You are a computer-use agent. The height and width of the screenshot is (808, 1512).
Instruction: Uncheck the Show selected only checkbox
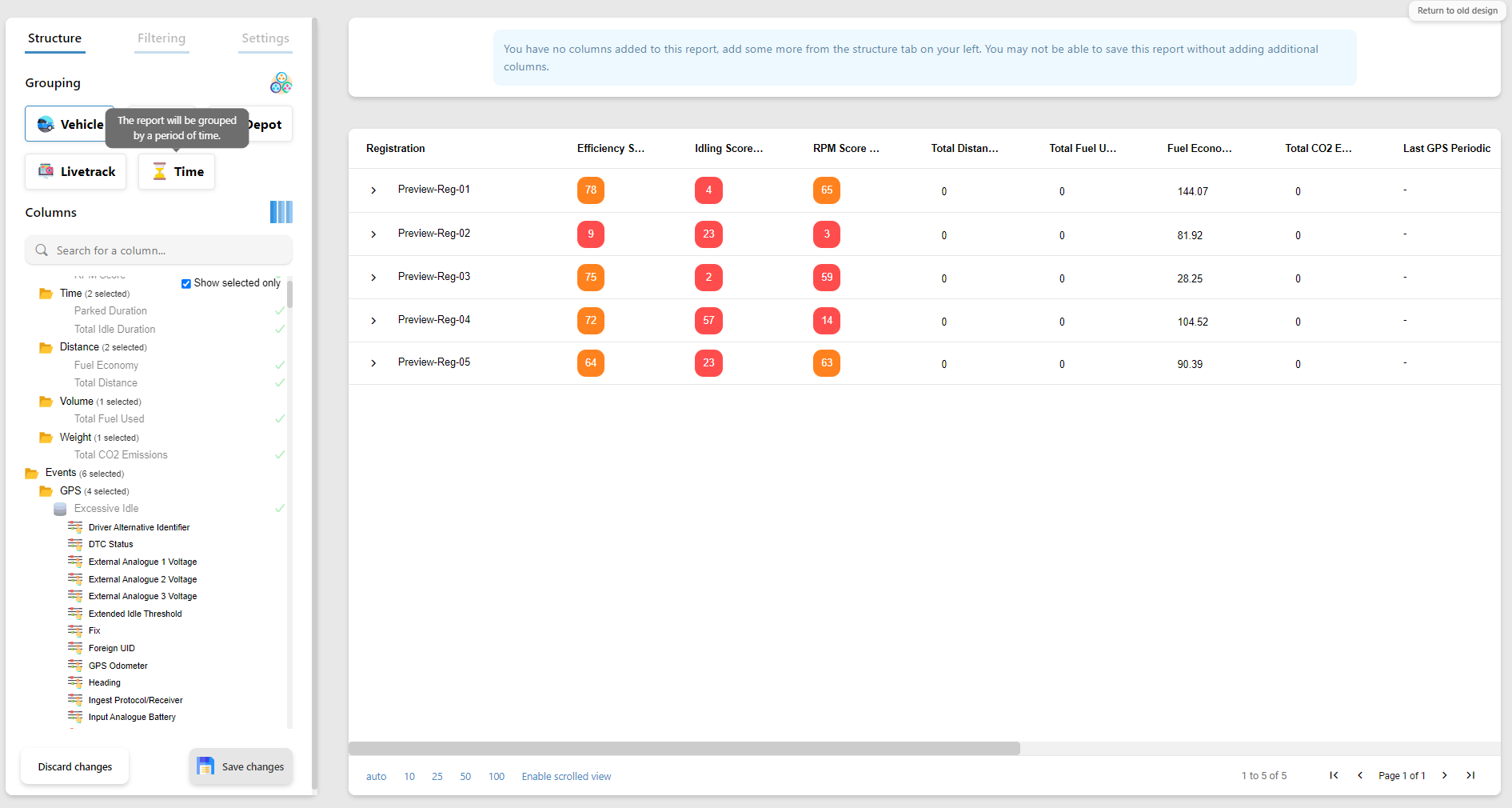click(186, 283)
